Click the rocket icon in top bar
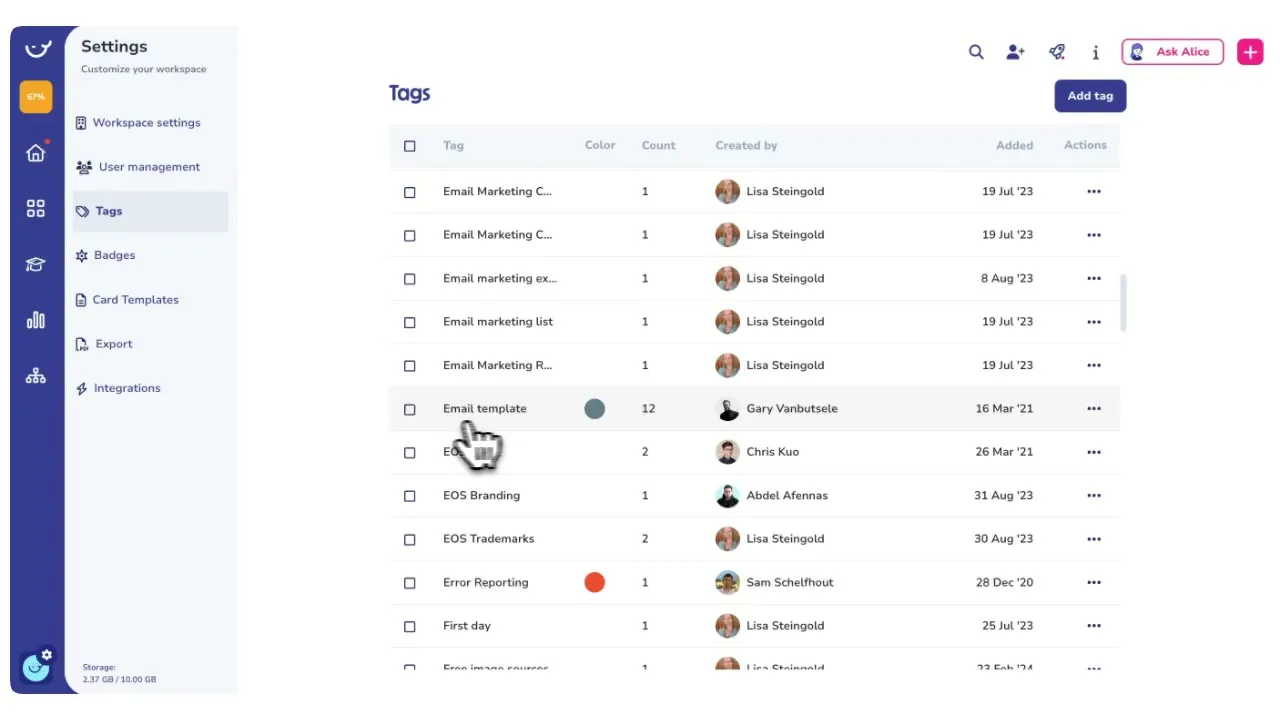This screenshot has height=720, width=1280. coord(1057,52)
